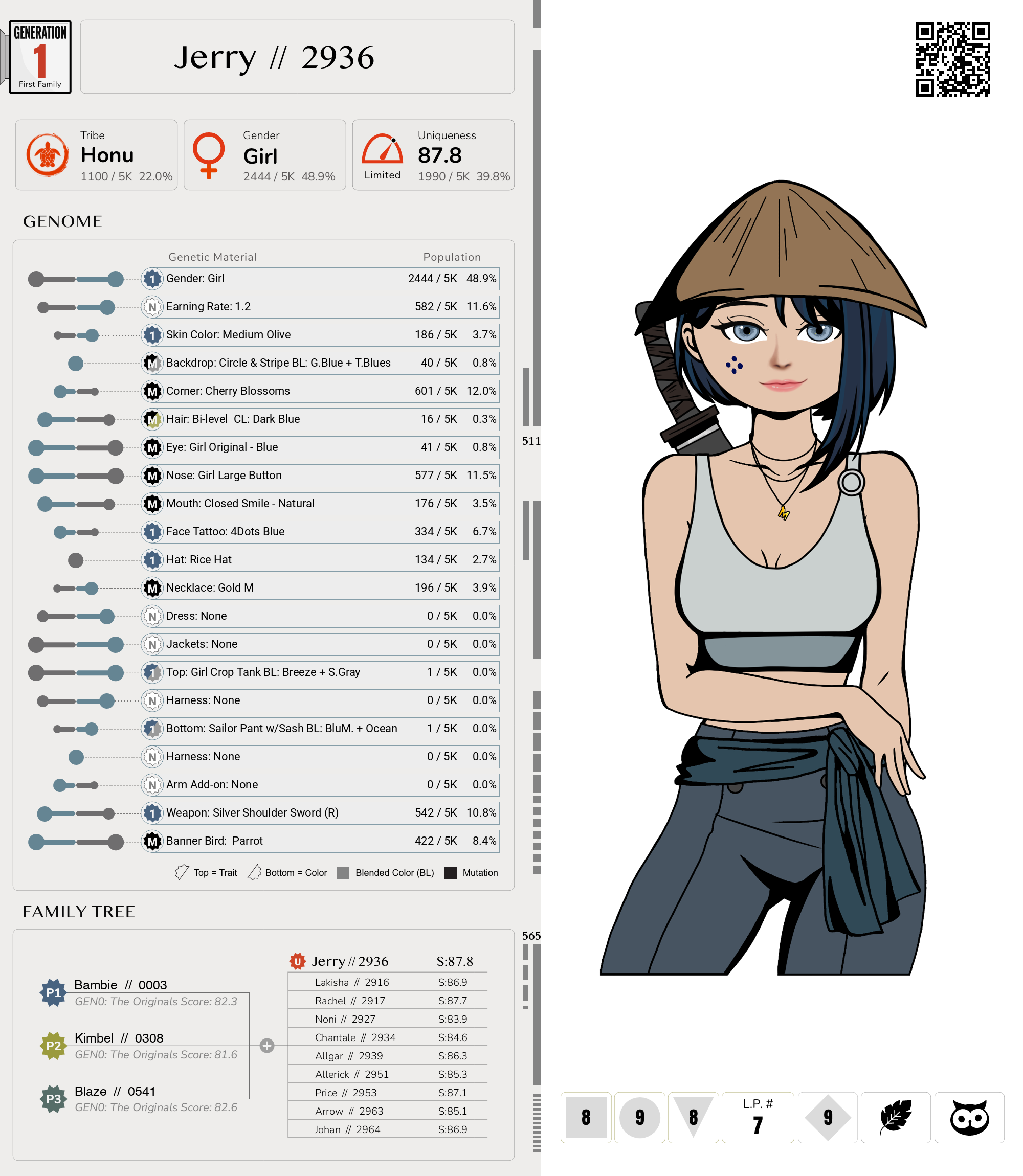This screenshot has width=1023, height=1176.
Task: Click the Uniqueness gauge icon
Action: [x=383, y=149]
